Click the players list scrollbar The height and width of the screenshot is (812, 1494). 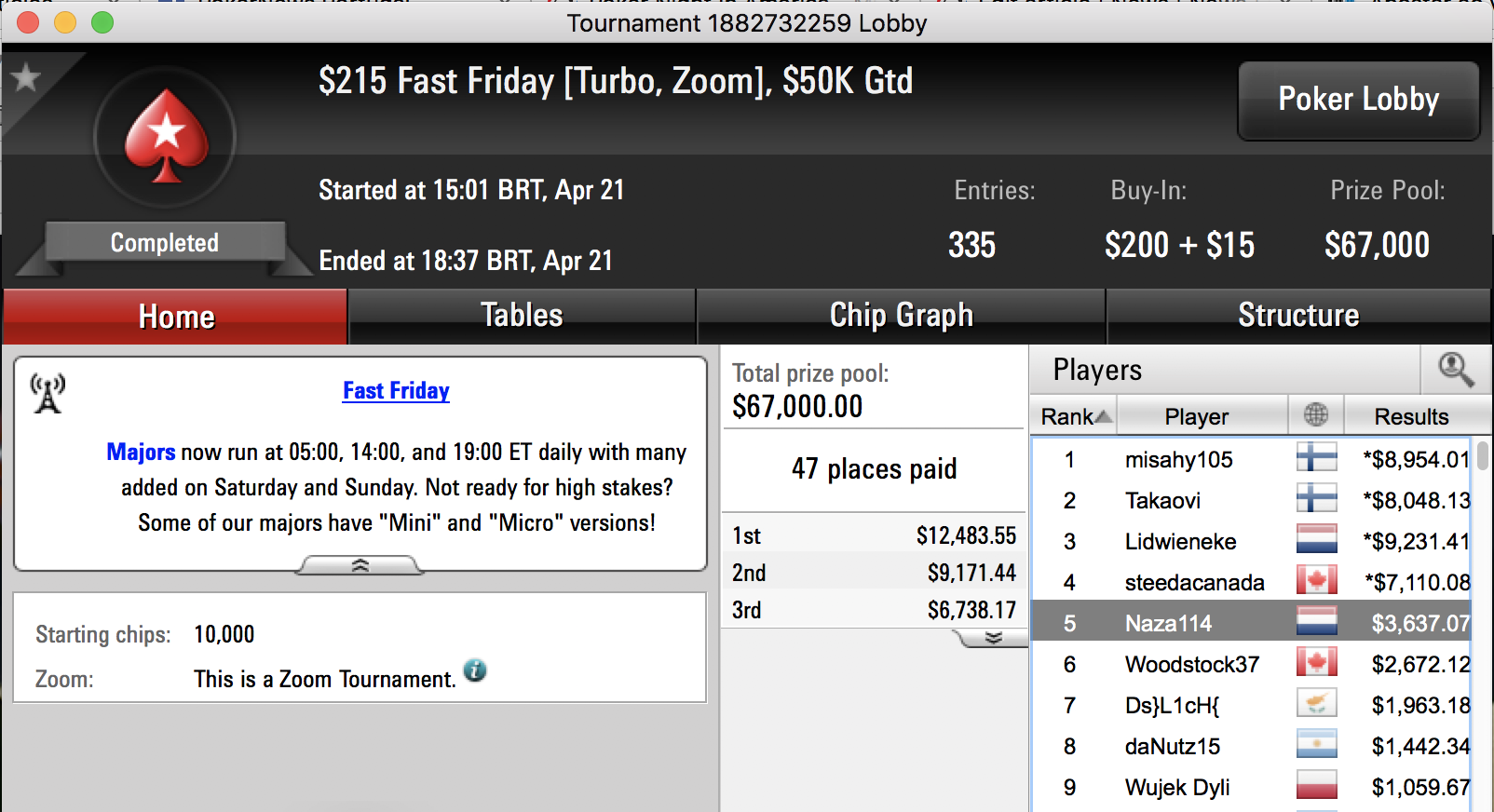point(1482,624)
